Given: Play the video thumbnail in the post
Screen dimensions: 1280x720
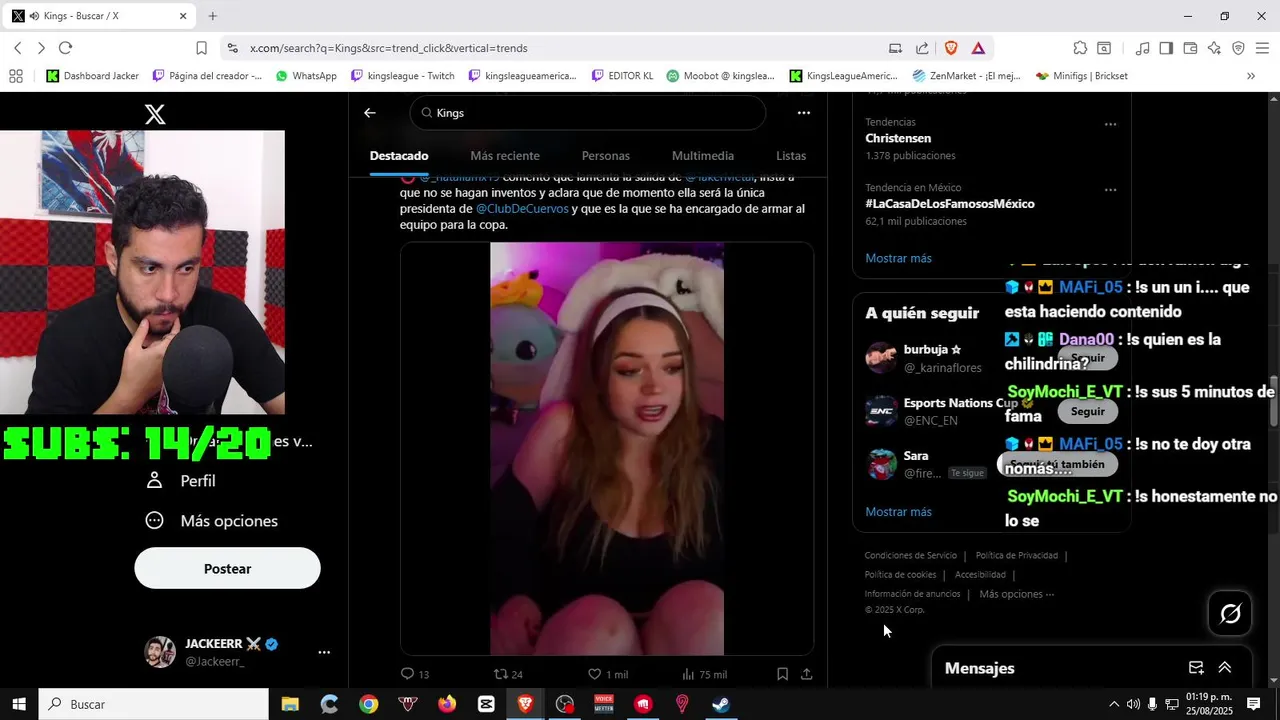Looking at the screenshot, I should point(607,448).
